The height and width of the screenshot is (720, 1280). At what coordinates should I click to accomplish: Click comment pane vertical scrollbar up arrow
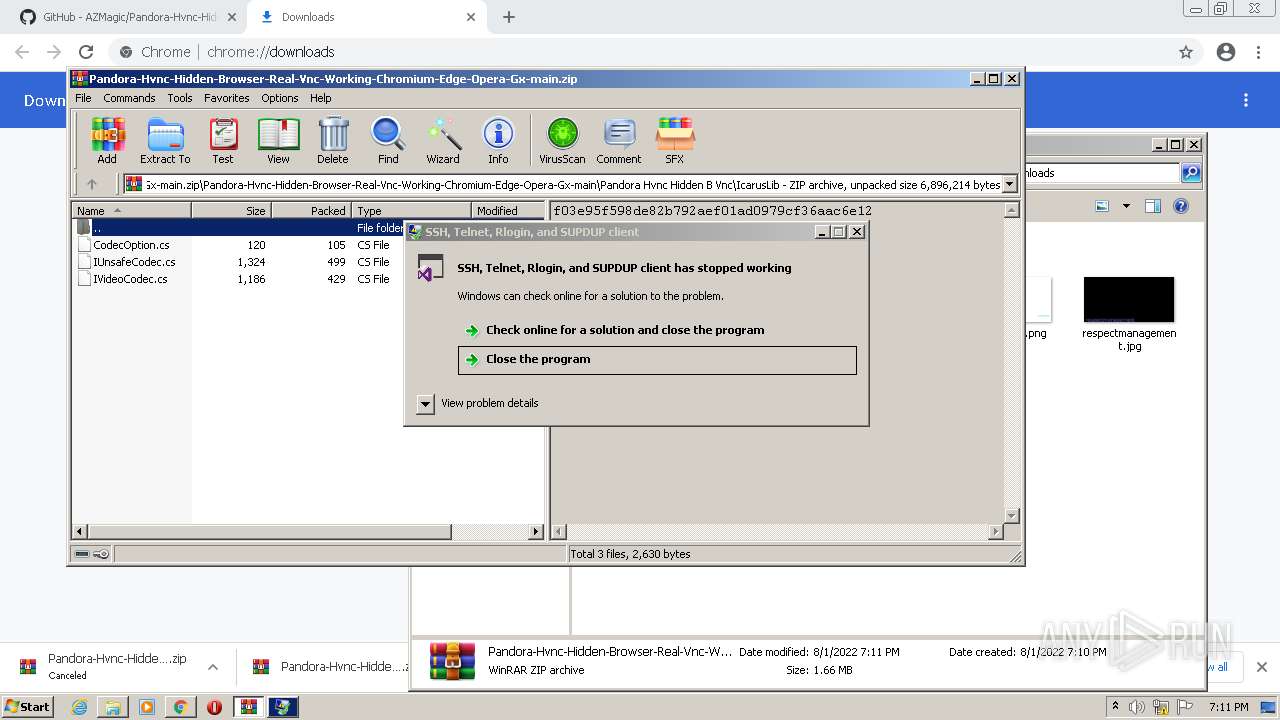click(1011, 210)
